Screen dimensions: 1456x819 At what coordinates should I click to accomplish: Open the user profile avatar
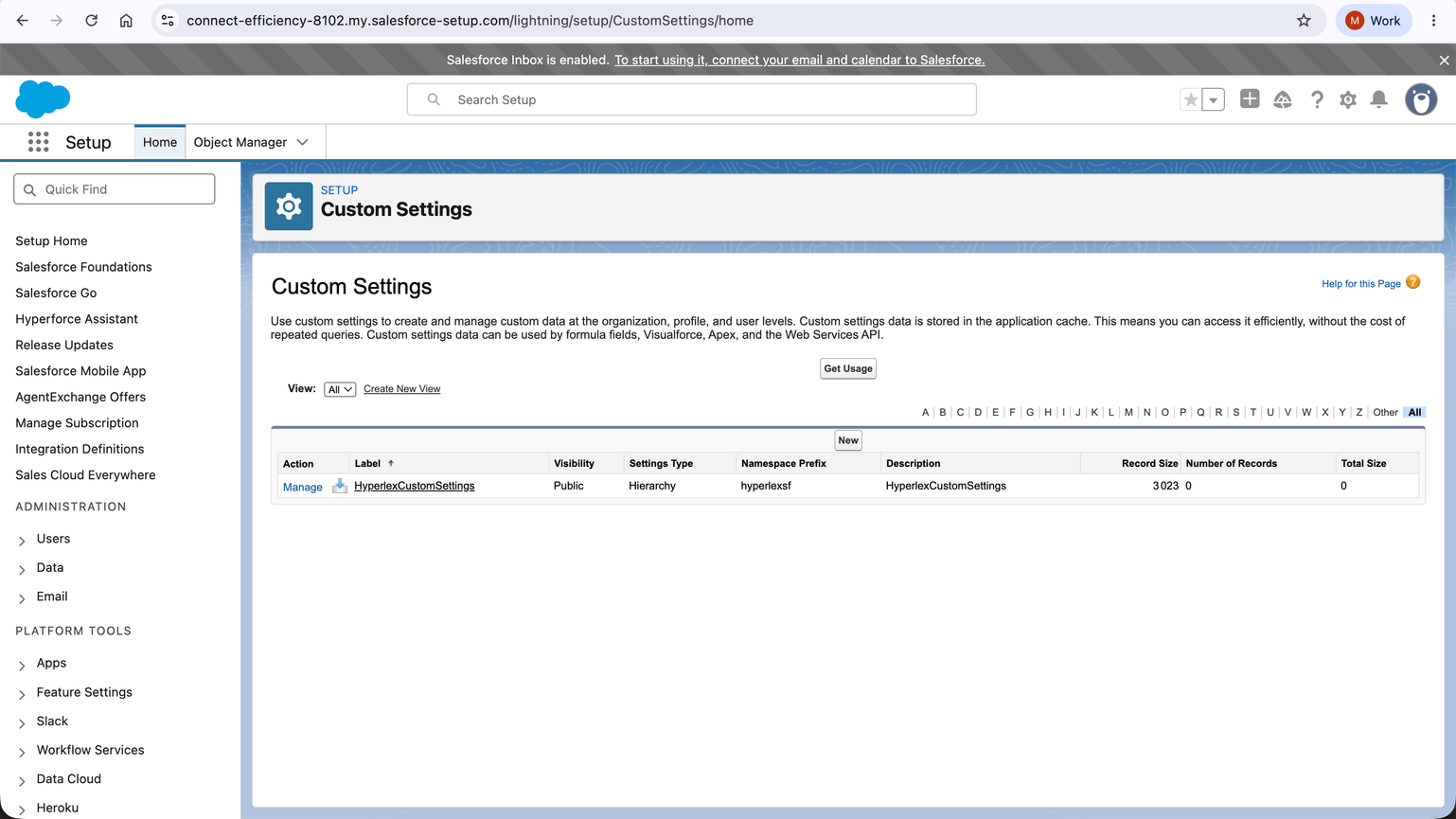pos(1420,99)
